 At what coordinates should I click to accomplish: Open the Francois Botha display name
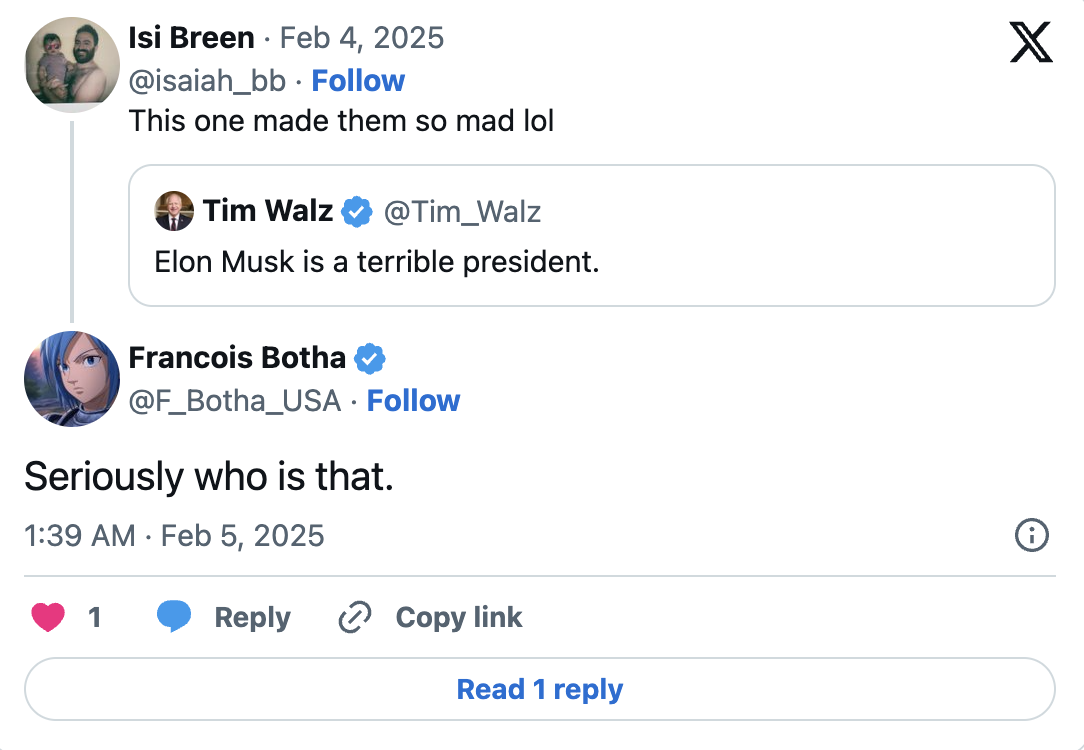pos(237,358)
